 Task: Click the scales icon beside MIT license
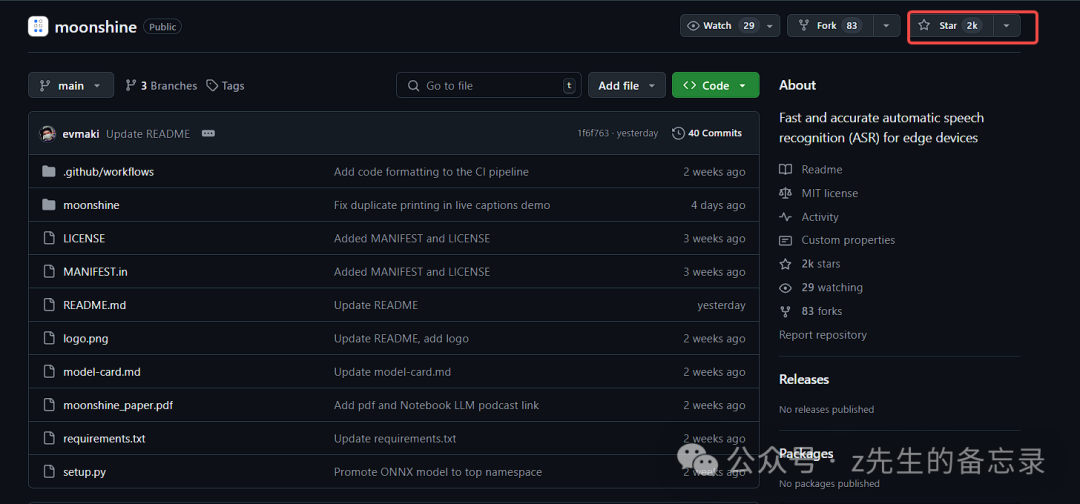tap(785, 193)
